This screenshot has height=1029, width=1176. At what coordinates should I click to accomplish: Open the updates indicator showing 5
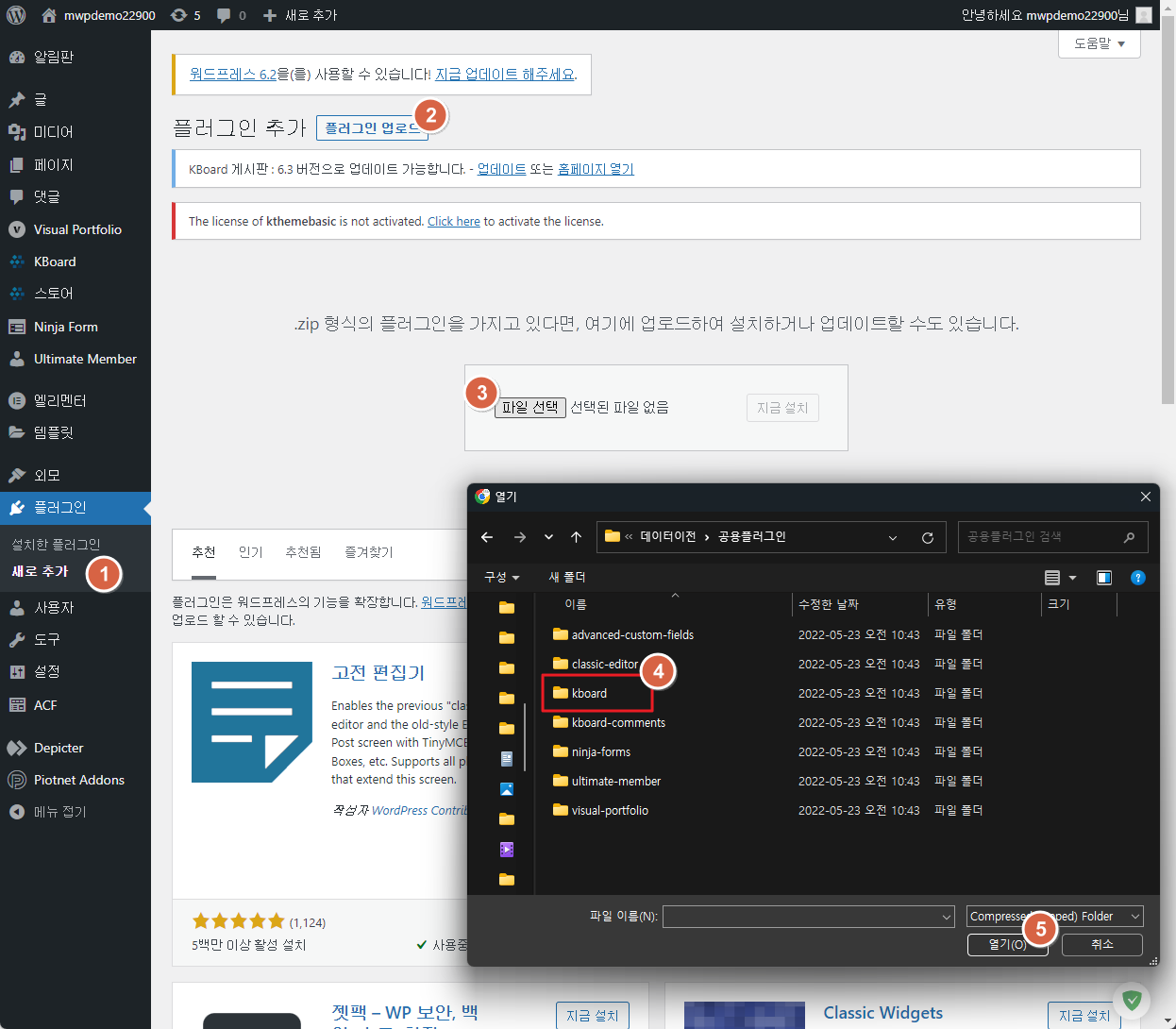coord(186,15)
